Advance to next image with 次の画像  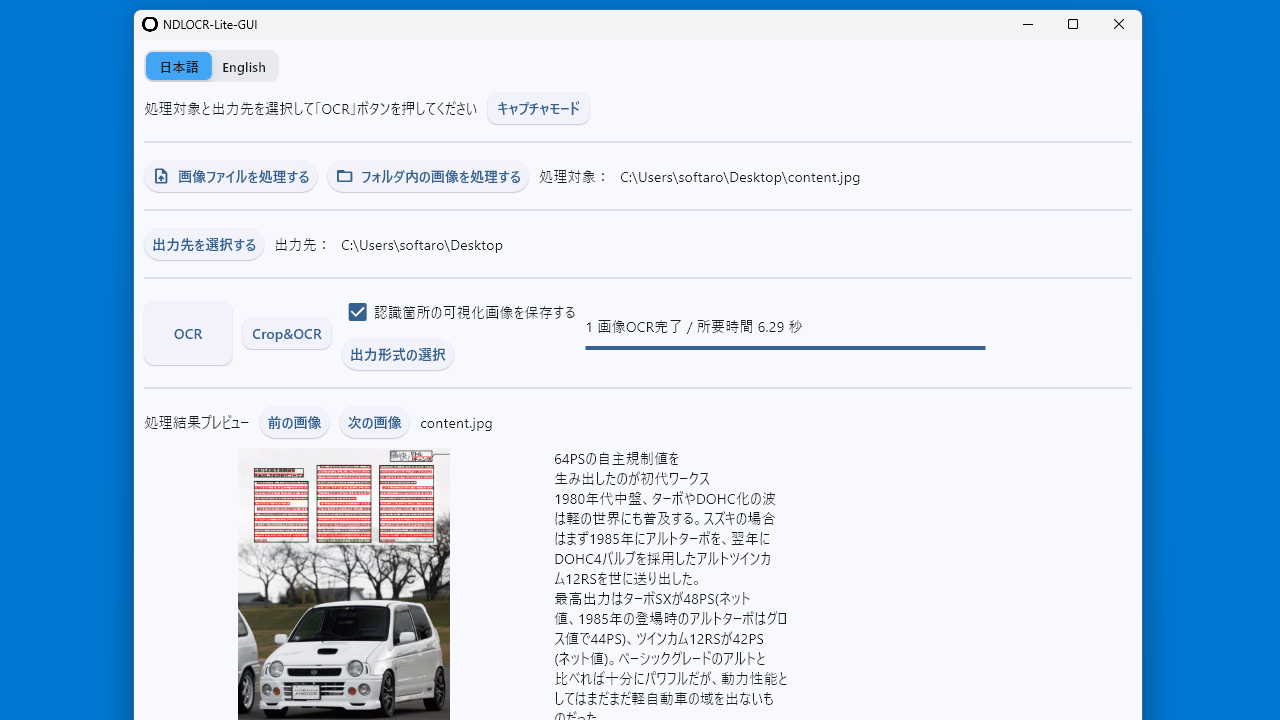click(x=374, y=423)
